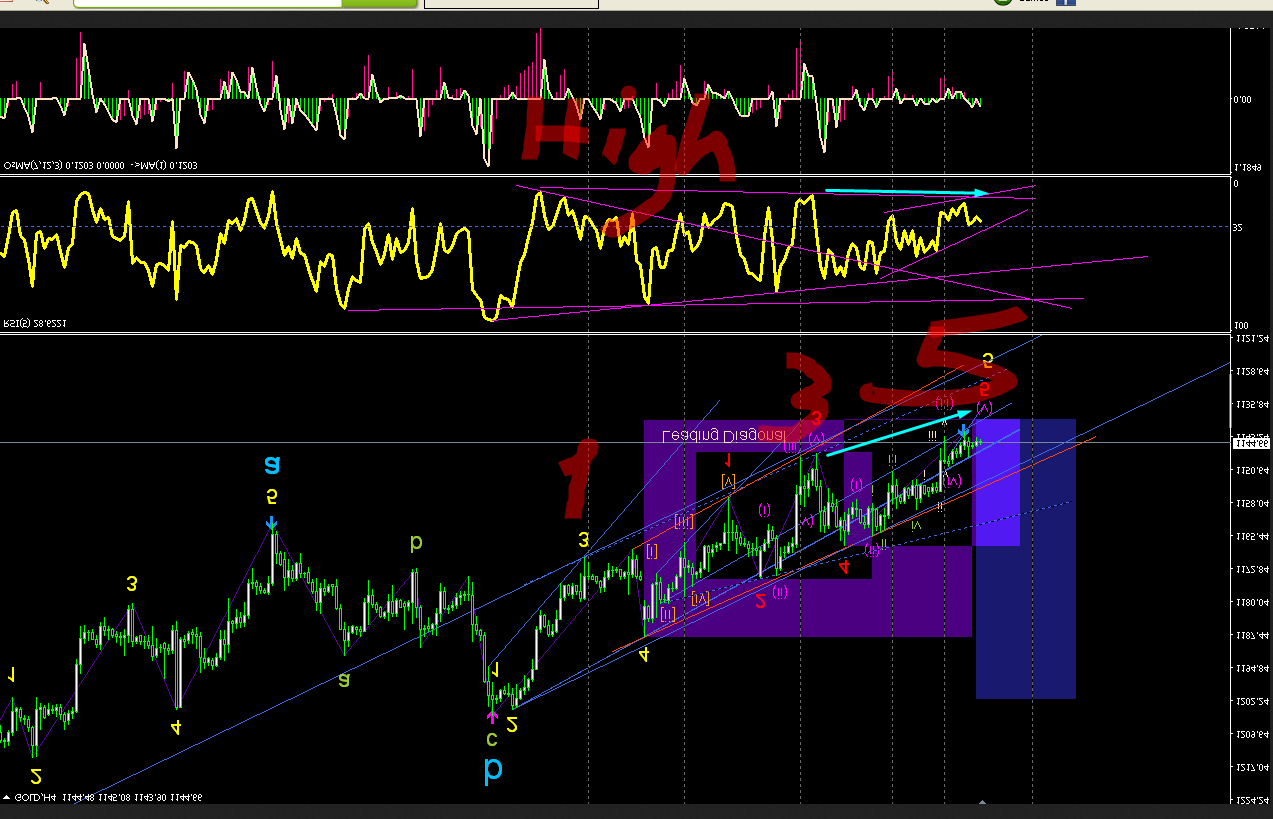1273x819 pixels.
Task: Select the blue arrow at the wave 5 peak
Action: pos(271,523)
